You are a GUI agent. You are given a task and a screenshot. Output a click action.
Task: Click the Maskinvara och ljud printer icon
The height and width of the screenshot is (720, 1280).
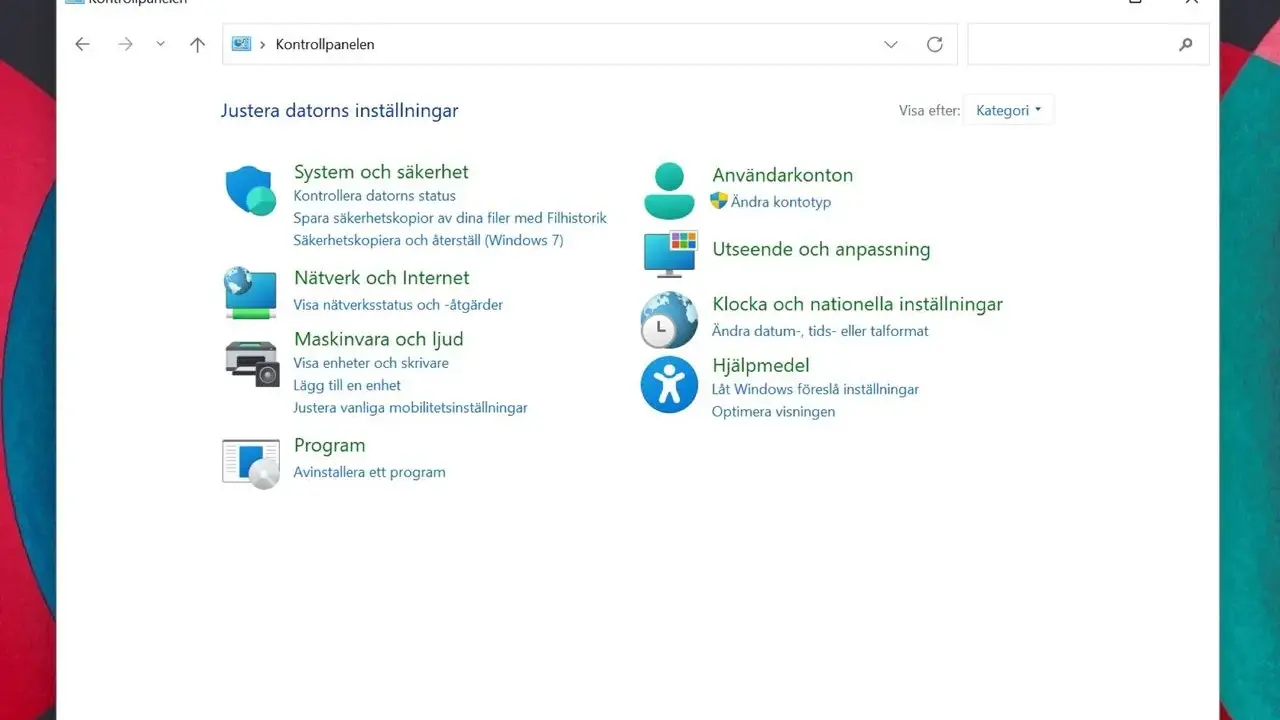click(x=251, y=363)
